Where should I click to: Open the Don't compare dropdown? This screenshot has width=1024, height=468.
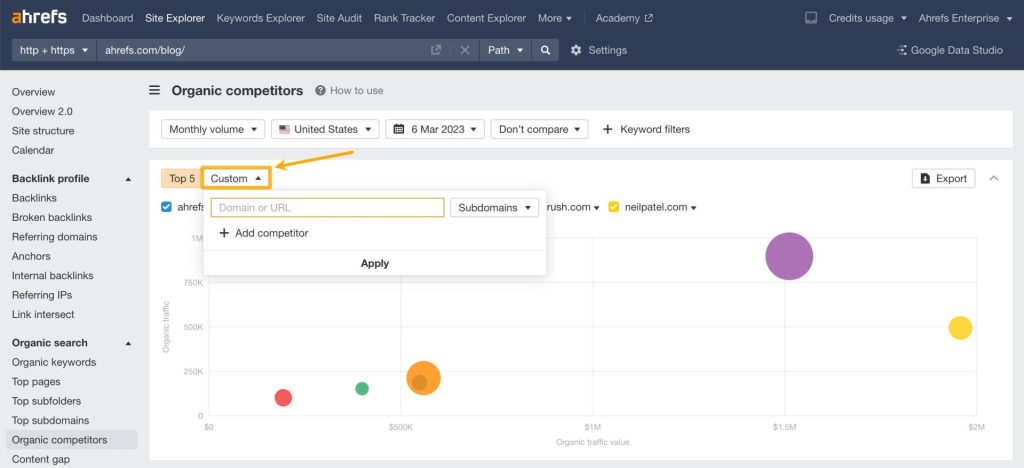pos(539,129)
